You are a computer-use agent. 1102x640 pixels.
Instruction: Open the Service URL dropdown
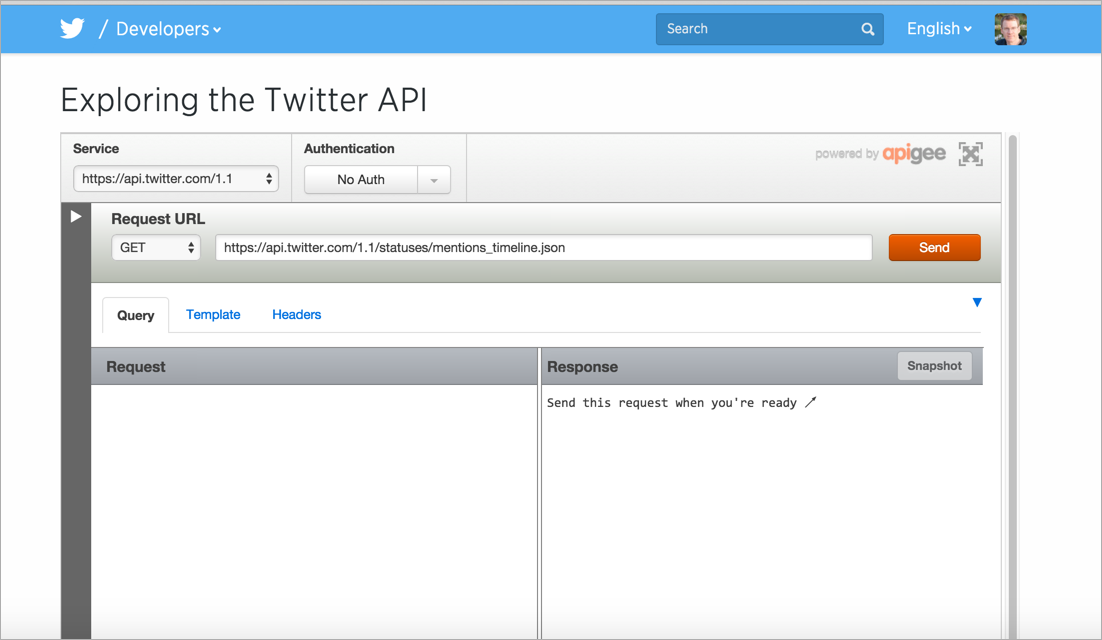click(x=176, y=178)
